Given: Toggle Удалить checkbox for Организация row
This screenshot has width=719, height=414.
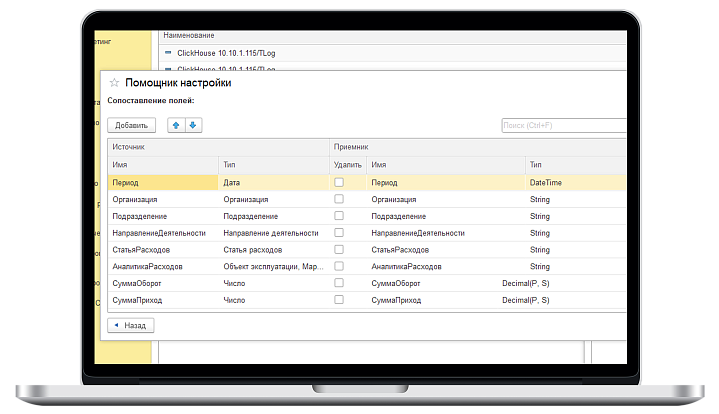Looking at the screenshot, I should tap(339, 199).
